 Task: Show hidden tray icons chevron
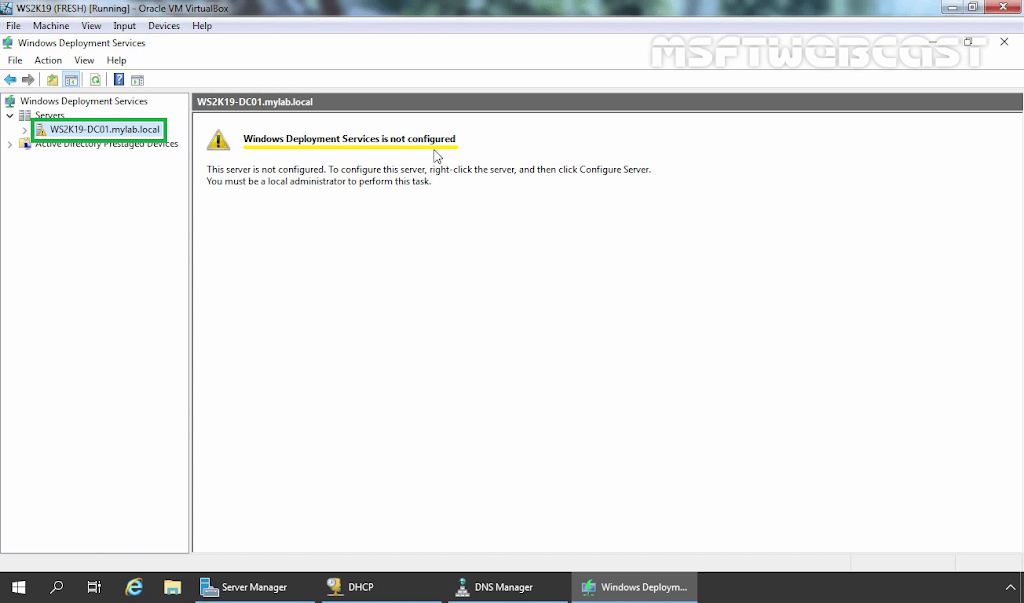click(1010, 587)
